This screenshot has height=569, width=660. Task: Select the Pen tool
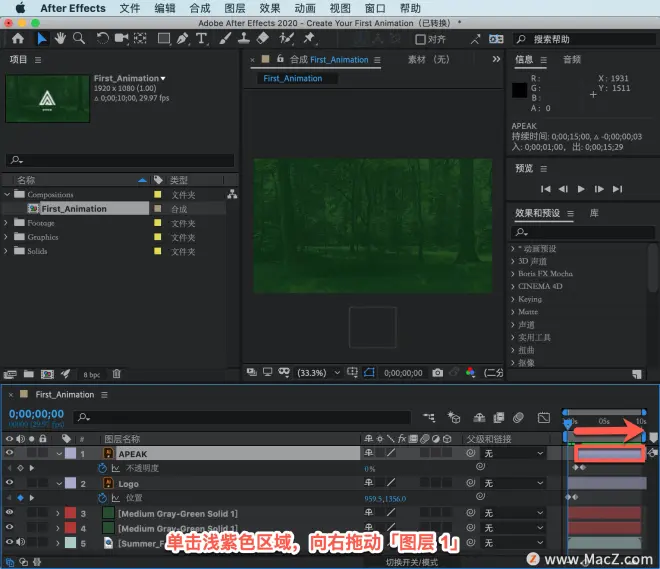[x=182, y=39]
